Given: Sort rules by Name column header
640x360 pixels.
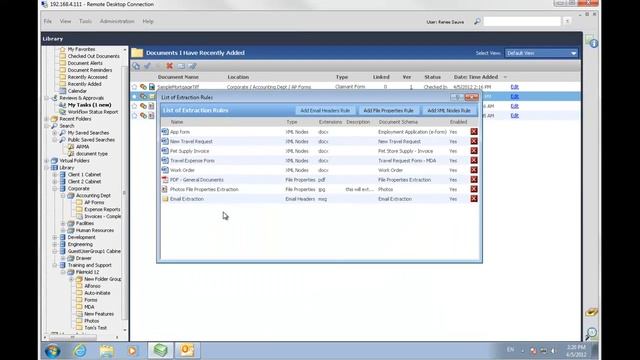Looking at the screenshot, I should coord(177,122).
